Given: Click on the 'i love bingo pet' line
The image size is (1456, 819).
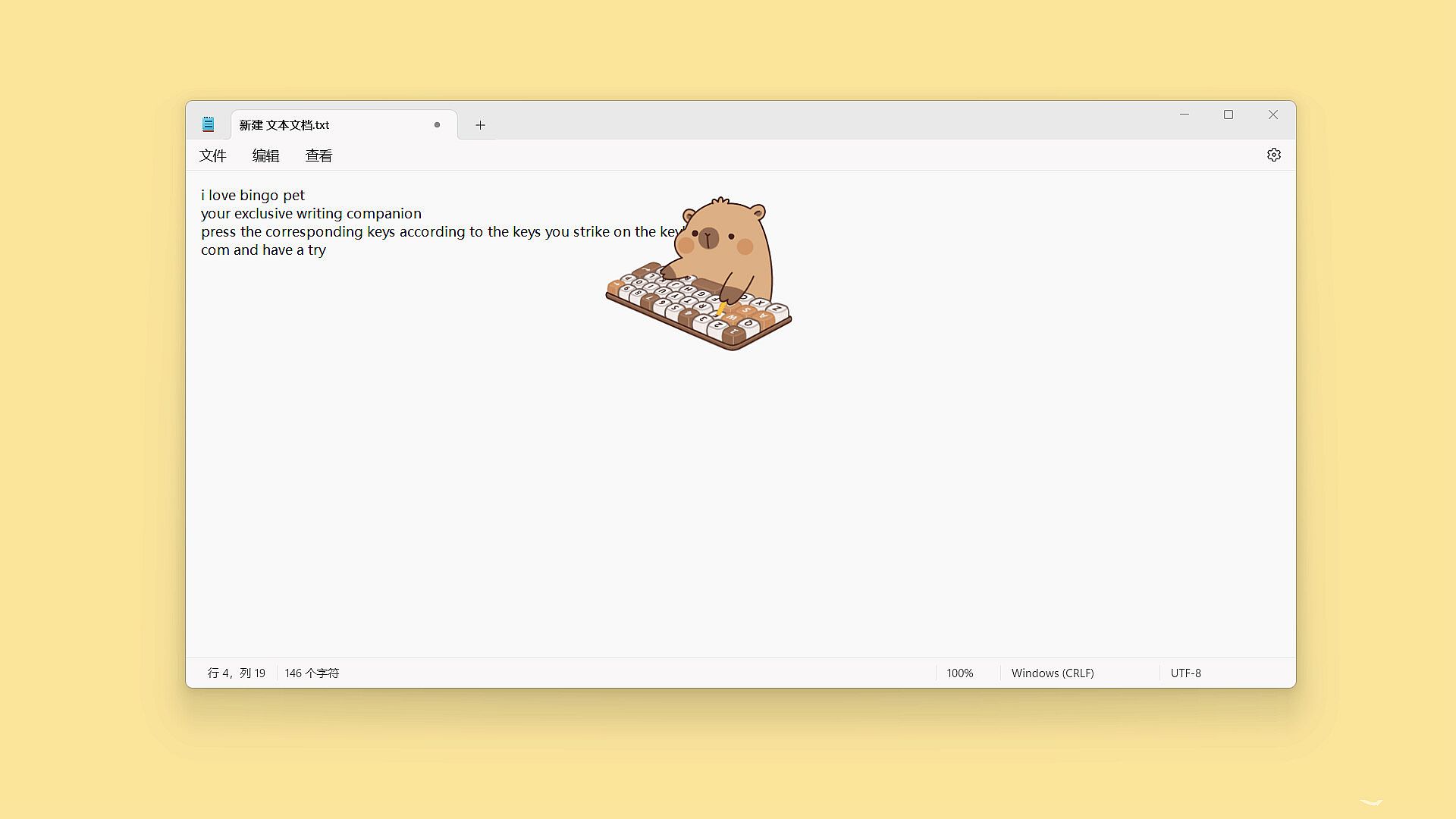Looking at the screenshot, I should (253, 196).
